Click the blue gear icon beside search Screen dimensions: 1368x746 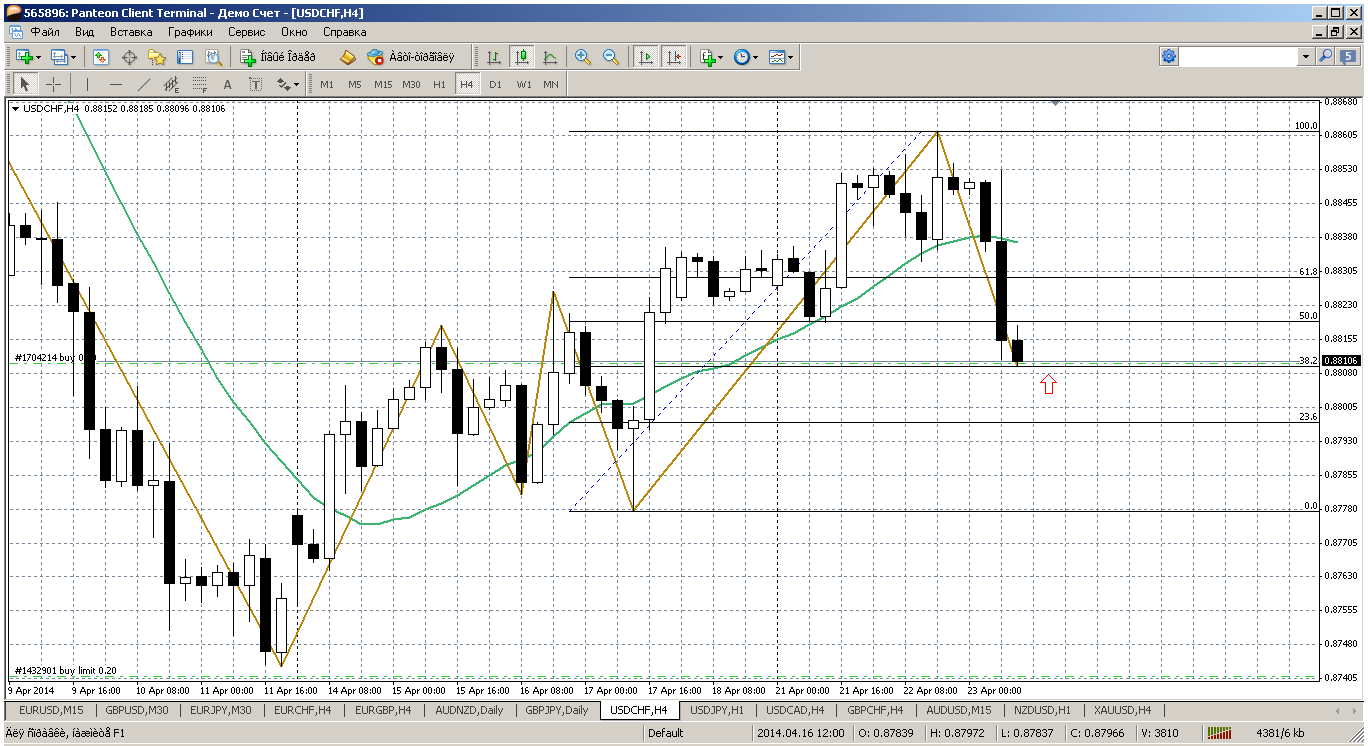click(1169, 57)
